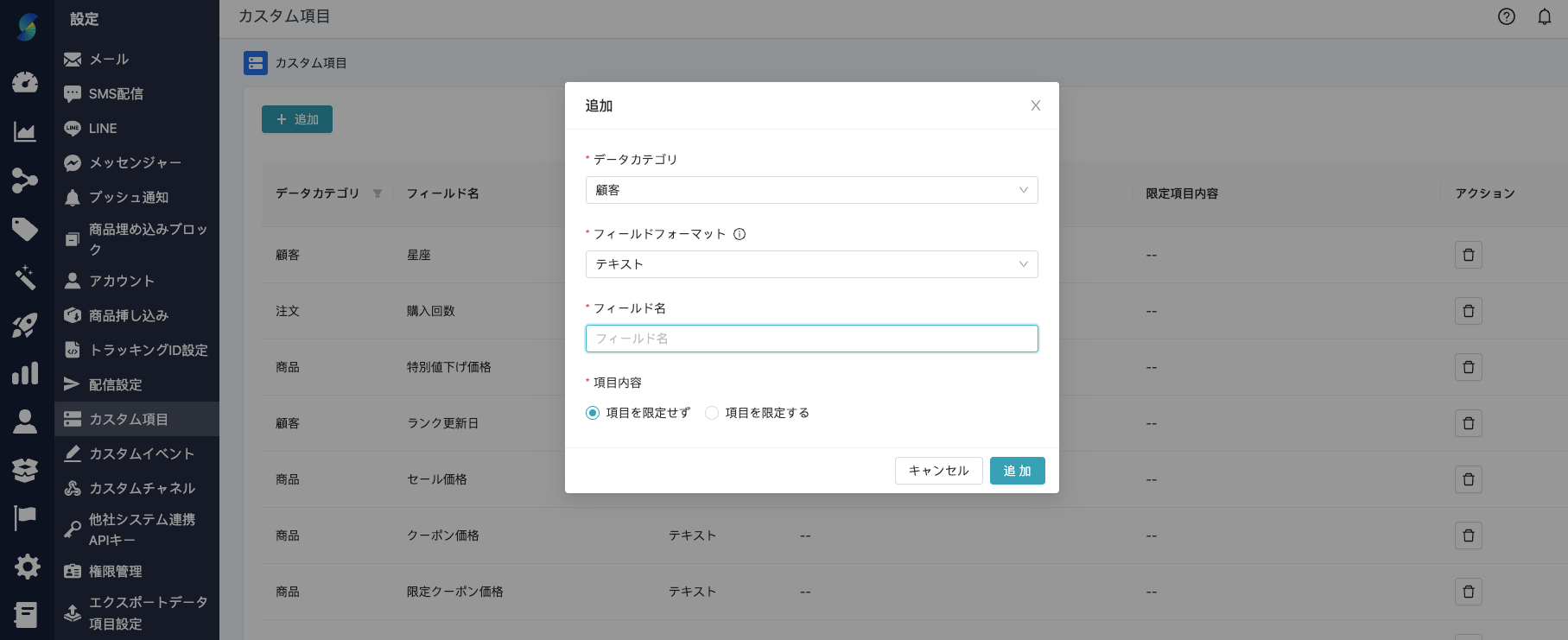Click trash icon for 購入回数 row
The height and width of the screenshot is (640, 1568).
click(x=1468, y=311)
